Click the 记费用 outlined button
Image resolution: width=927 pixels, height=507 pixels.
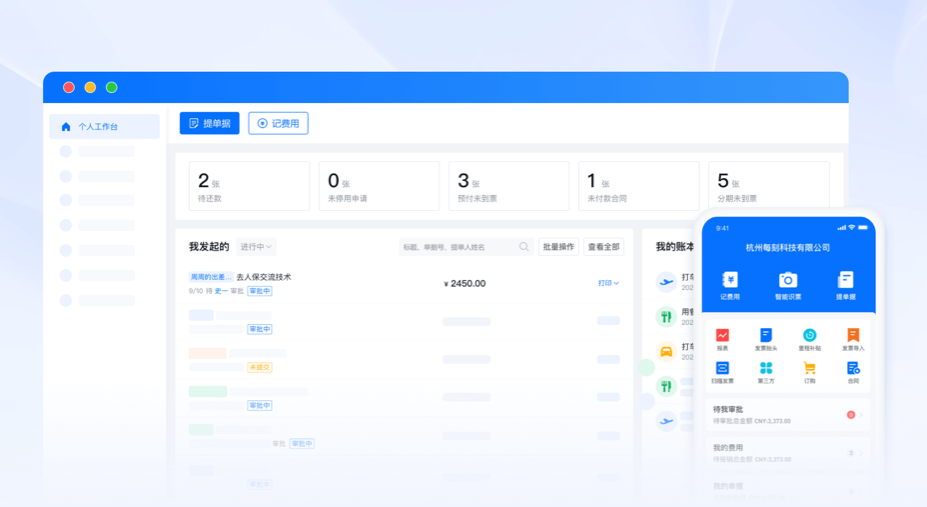click(x=278, y=123)
